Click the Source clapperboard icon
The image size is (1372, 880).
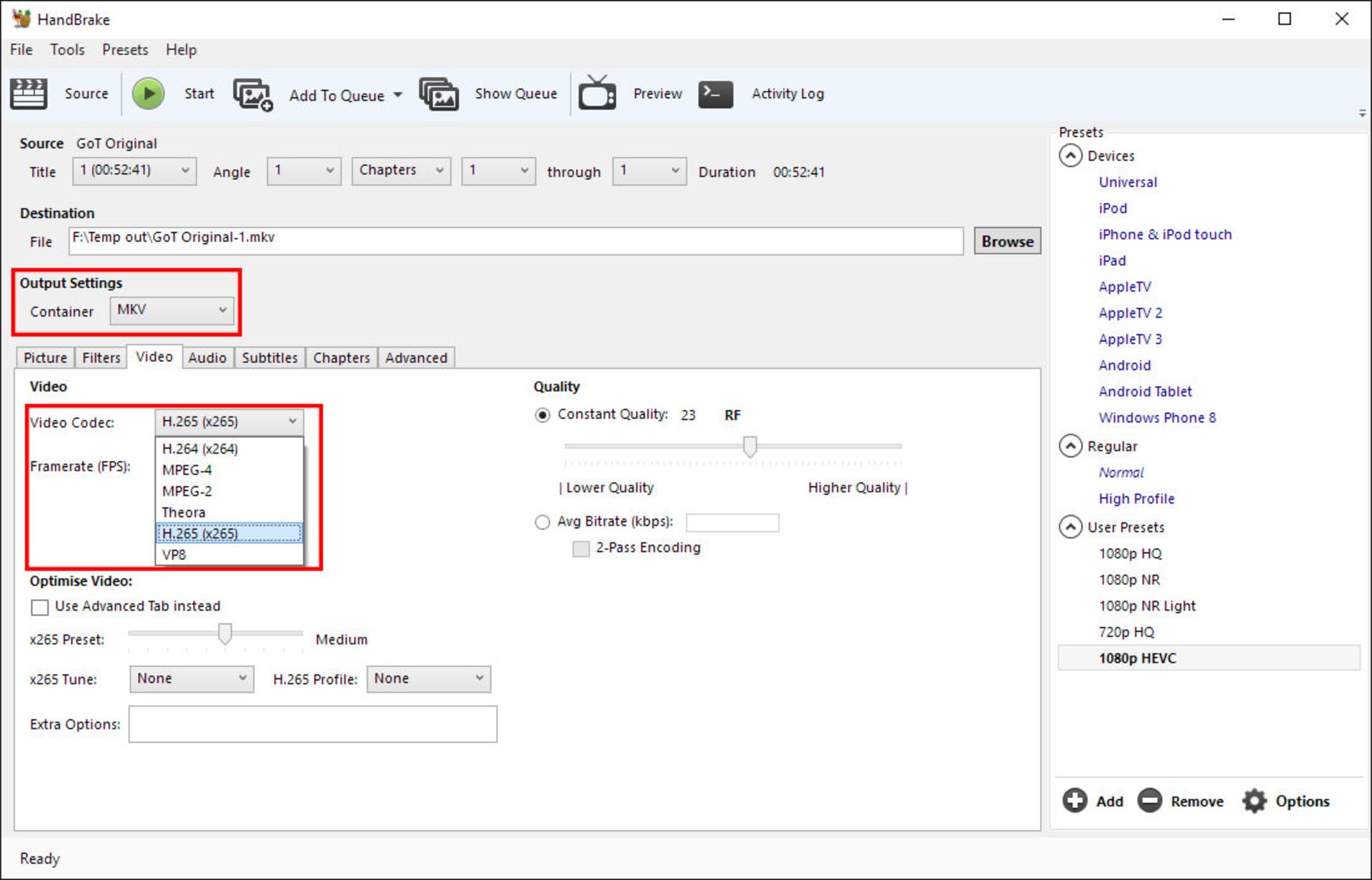pyautogui.click(x=29, y=94)
